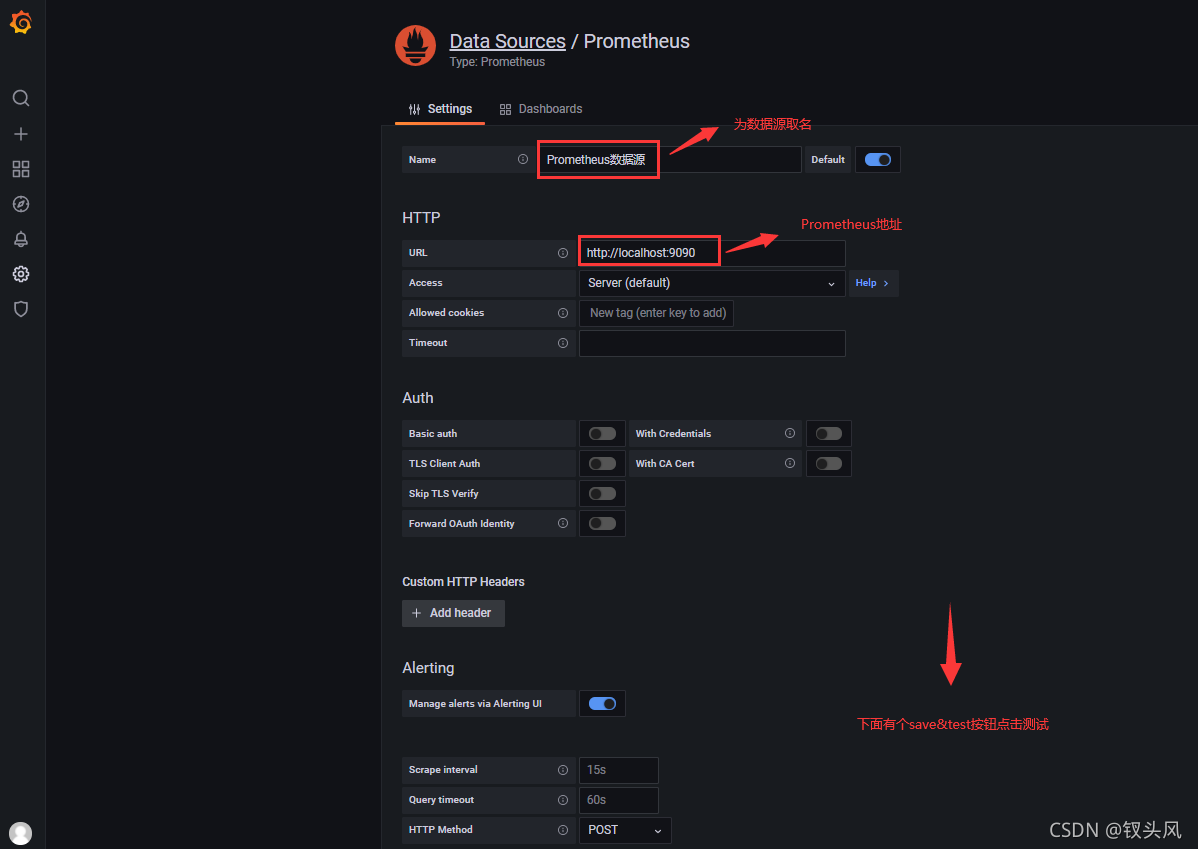The height and width of the screenshot is (849, 1198).
Task: Show info tooltip for HTTP Method
Action: pyautogui.click(x=563, y=830)
